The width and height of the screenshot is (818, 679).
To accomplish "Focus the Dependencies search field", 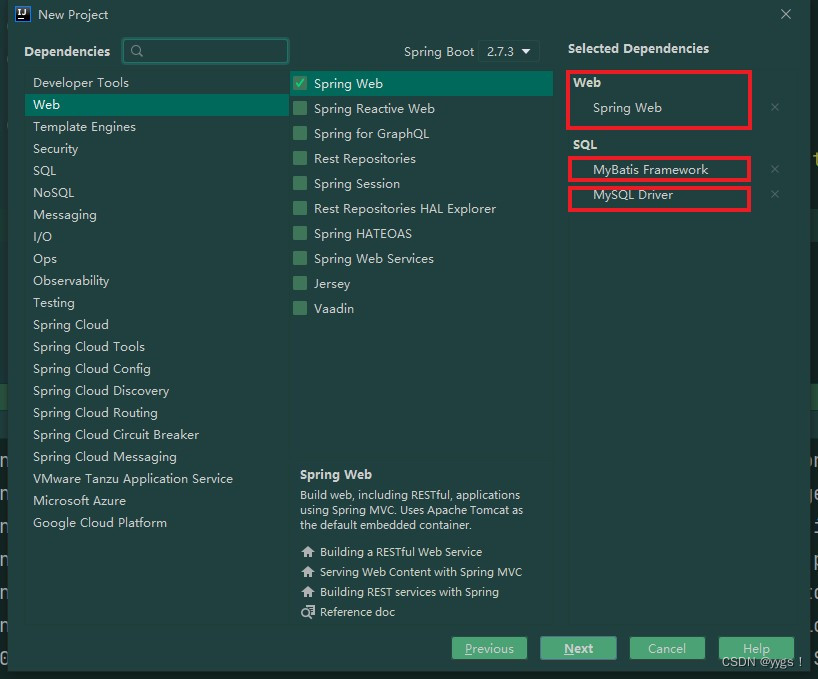I will (206, 51).
